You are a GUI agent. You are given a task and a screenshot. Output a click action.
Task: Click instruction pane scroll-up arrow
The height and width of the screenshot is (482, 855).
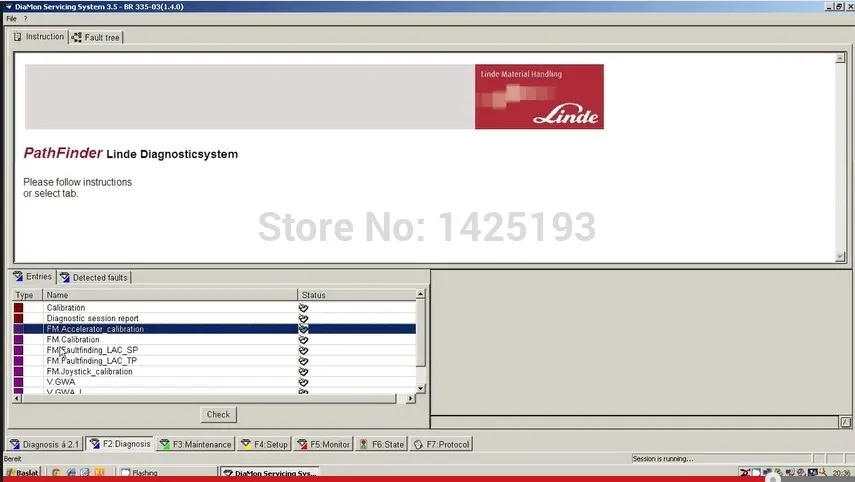pos(840,58)
